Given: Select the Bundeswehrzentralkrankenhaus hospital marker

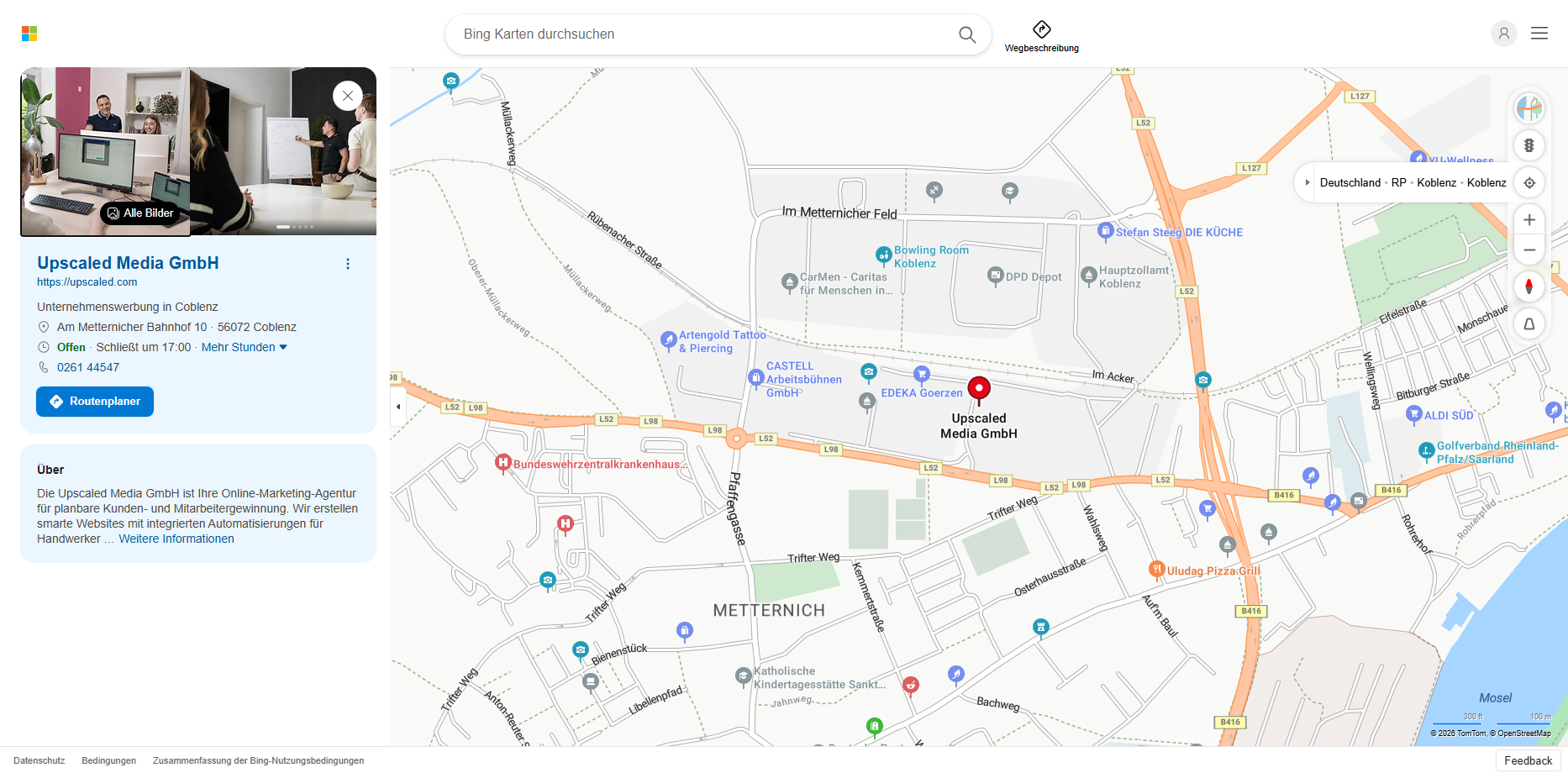Looking at the screenshot, I should point(503,463).
